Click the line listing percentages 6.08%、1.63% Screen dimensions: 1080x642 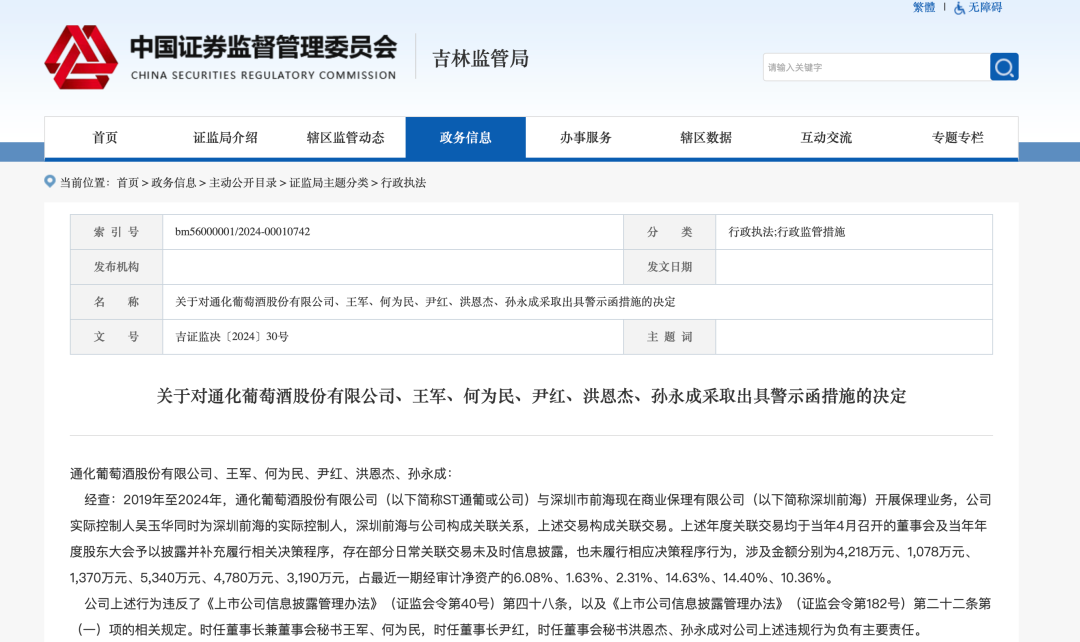tap(452, 578)
